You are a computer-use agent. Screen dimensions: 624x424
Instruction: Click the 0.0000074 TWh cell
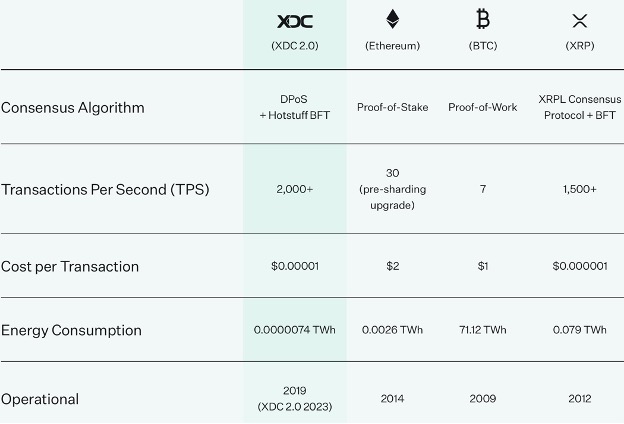pos(294,330)
